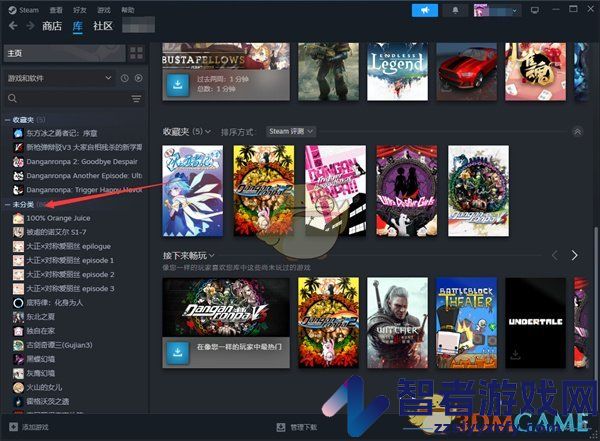Click the search magnifier icon in sidebar
The image size is (600, 441).
pyautogui.click(x=12, y=98)
